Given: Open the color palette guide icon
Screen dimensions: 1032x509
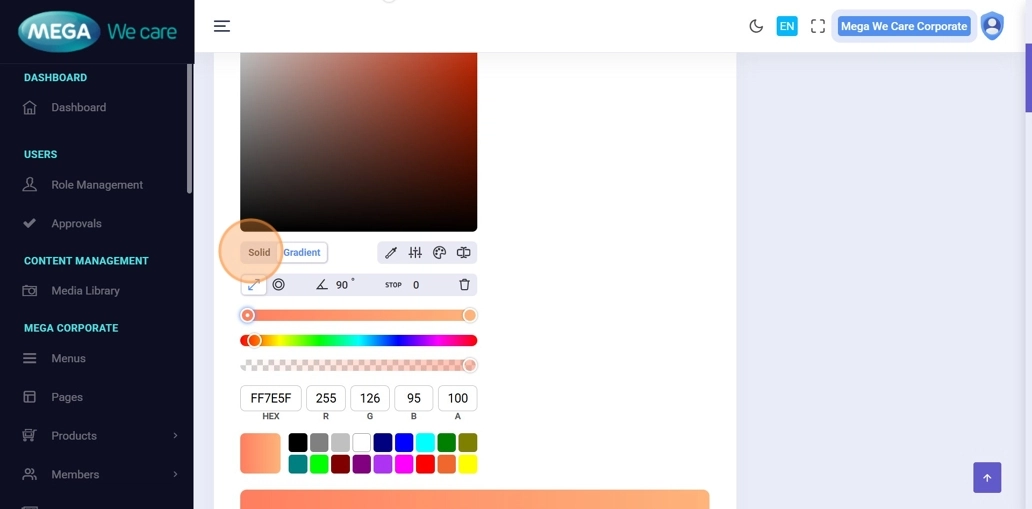Looking at the screenshot, I should point(439,253).
